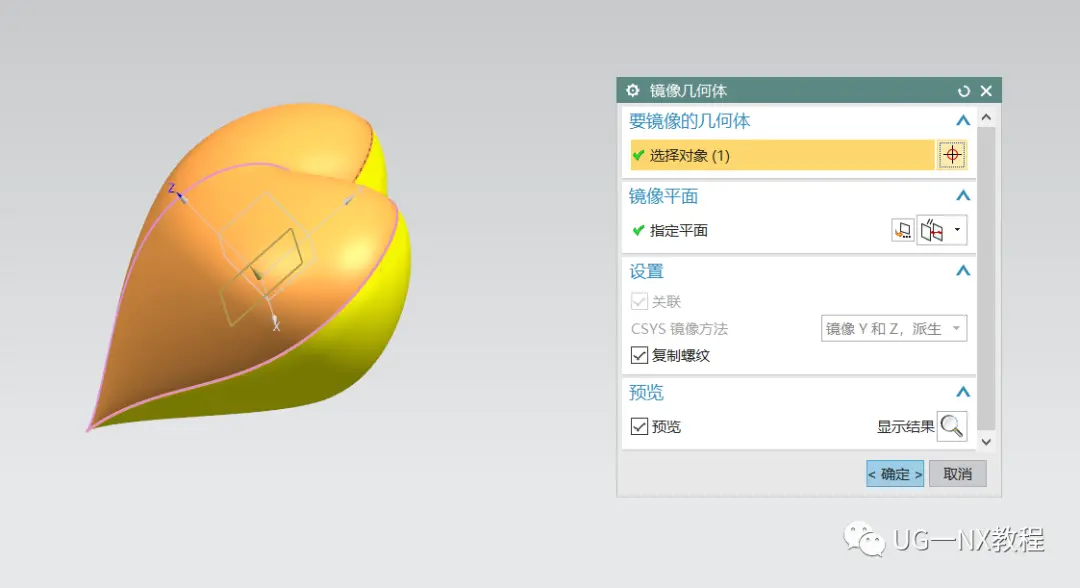Click the 显示结果 magnifier icon
Screen dimensions: 1080x588
tap(952, 426)
